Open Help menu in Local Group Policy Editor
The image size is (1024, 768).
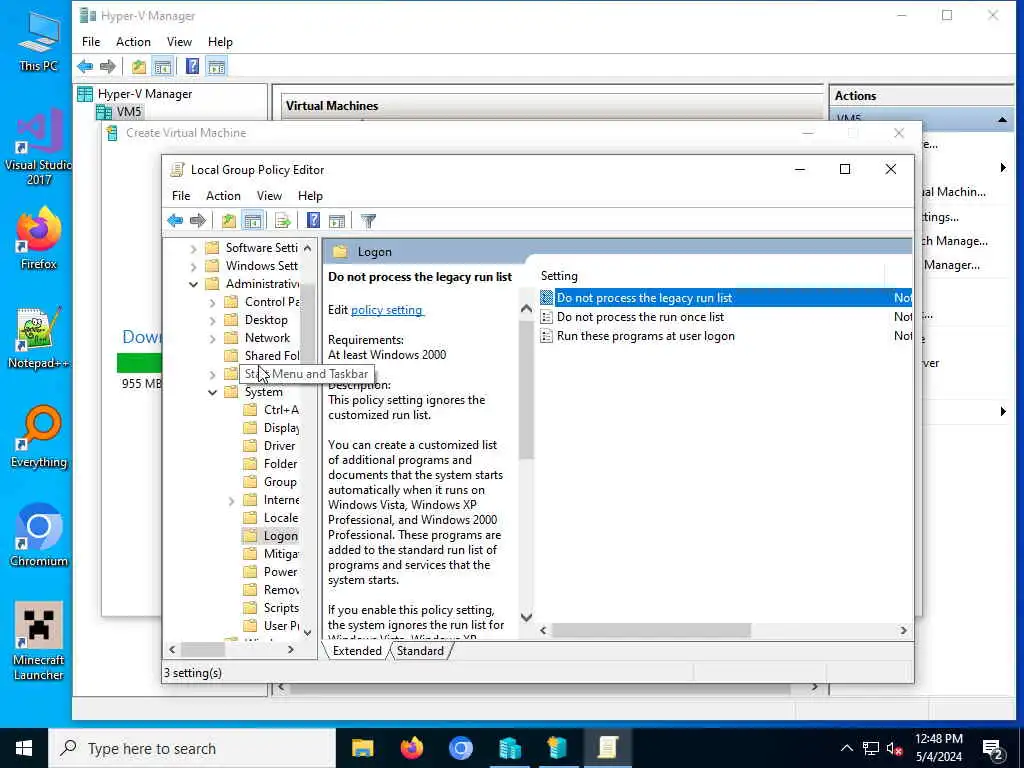(310, 196)
